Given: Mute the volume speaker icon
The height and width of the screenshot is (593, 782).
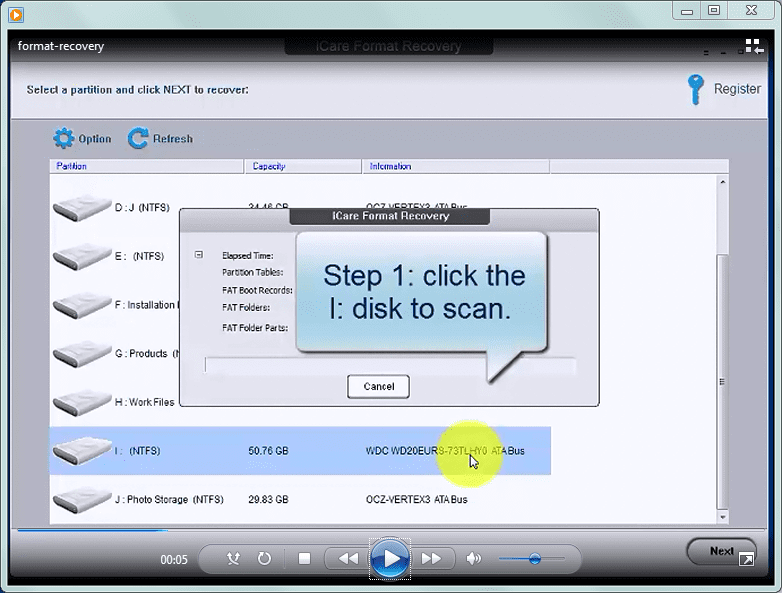Looking at the screenshot, I should click(473, 559).
